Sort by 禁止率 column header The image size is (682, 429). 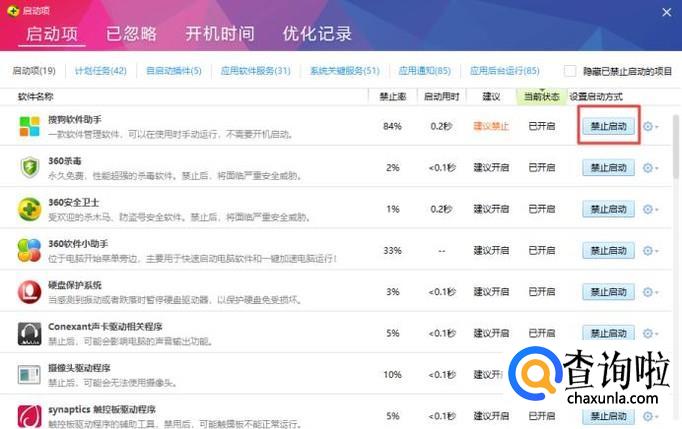pyautogui.click(x=393, y=97)
